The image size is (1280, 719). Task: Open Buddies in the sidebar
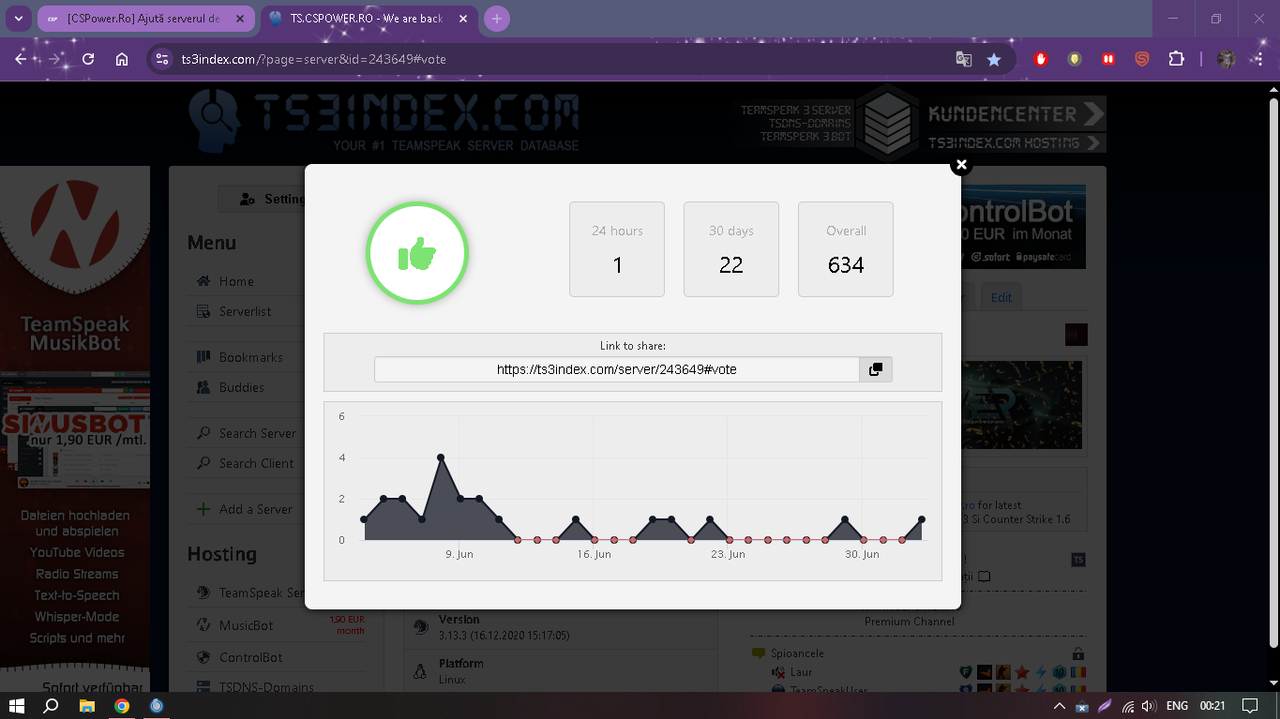click(241, 388)
